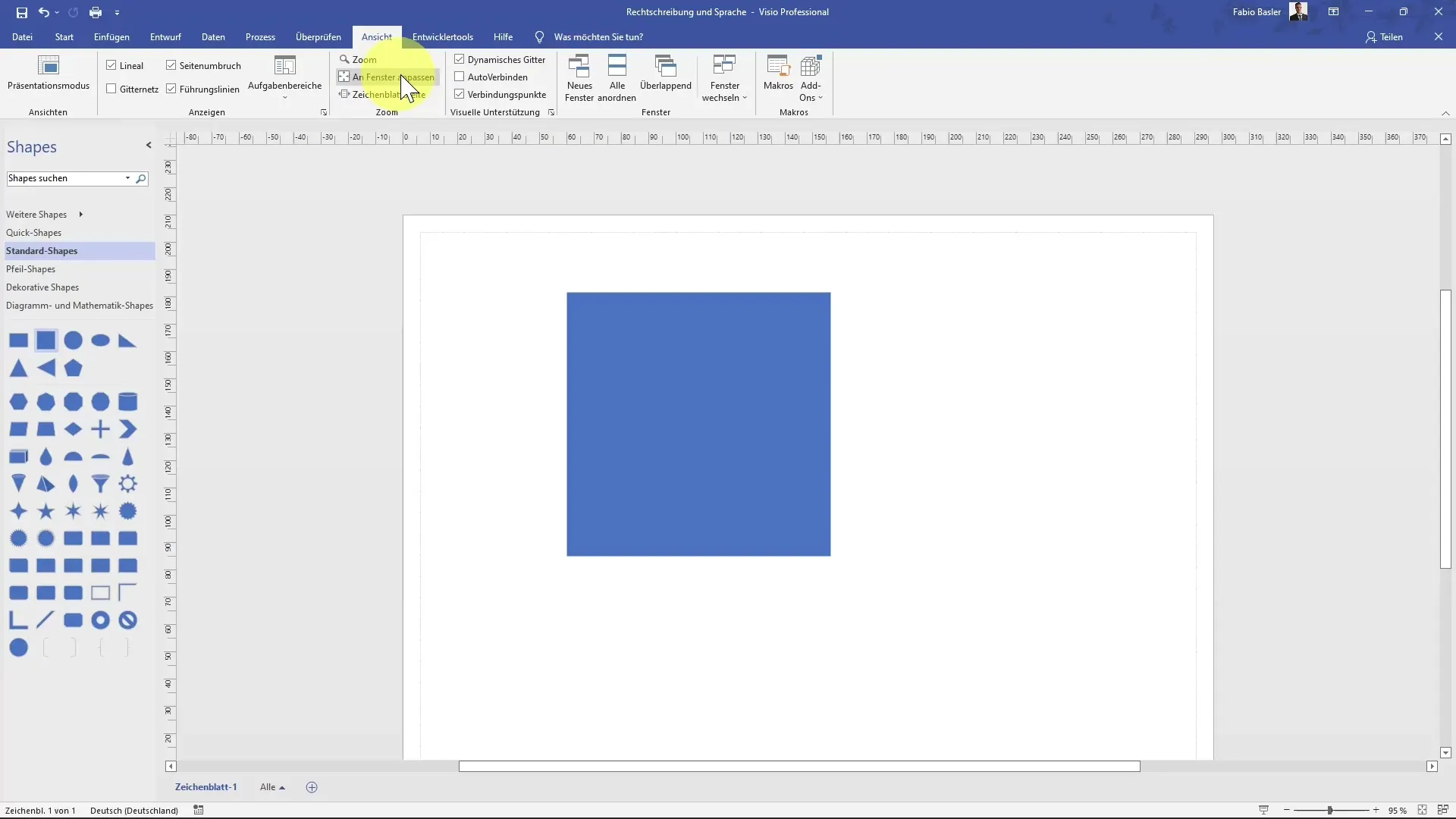Toggle Dynamisches Gitter checkbox
1456x819 pixels.
460,59
